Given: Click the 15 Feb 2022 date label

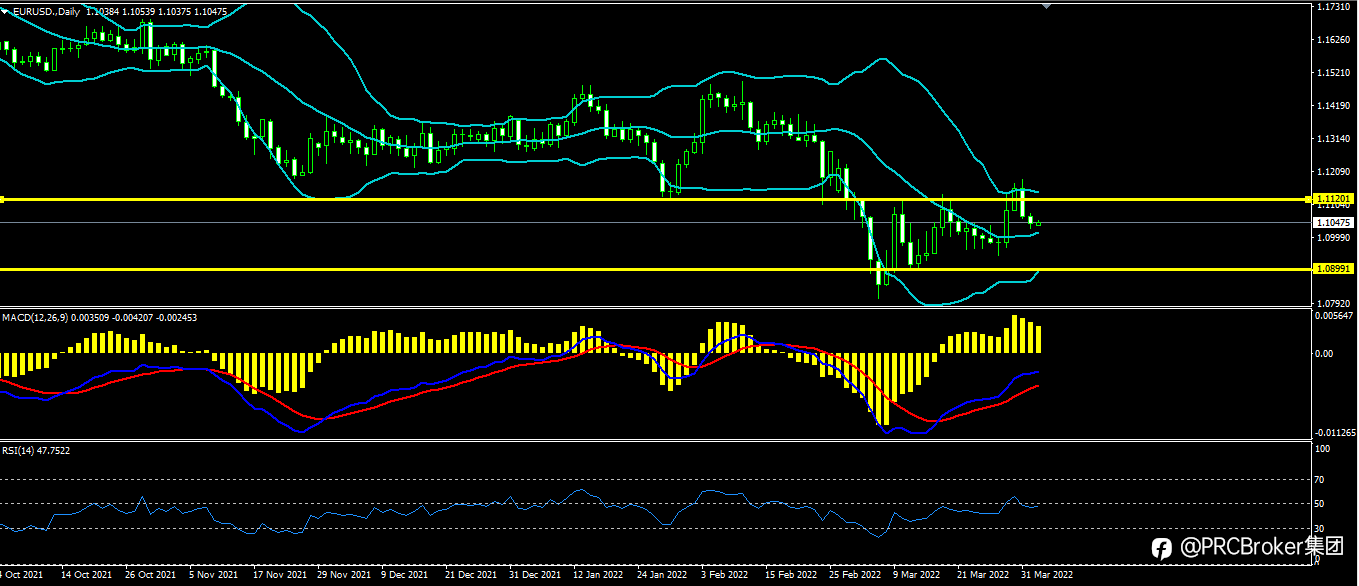Looking at the screenshot, I should [x=790, y=575].
